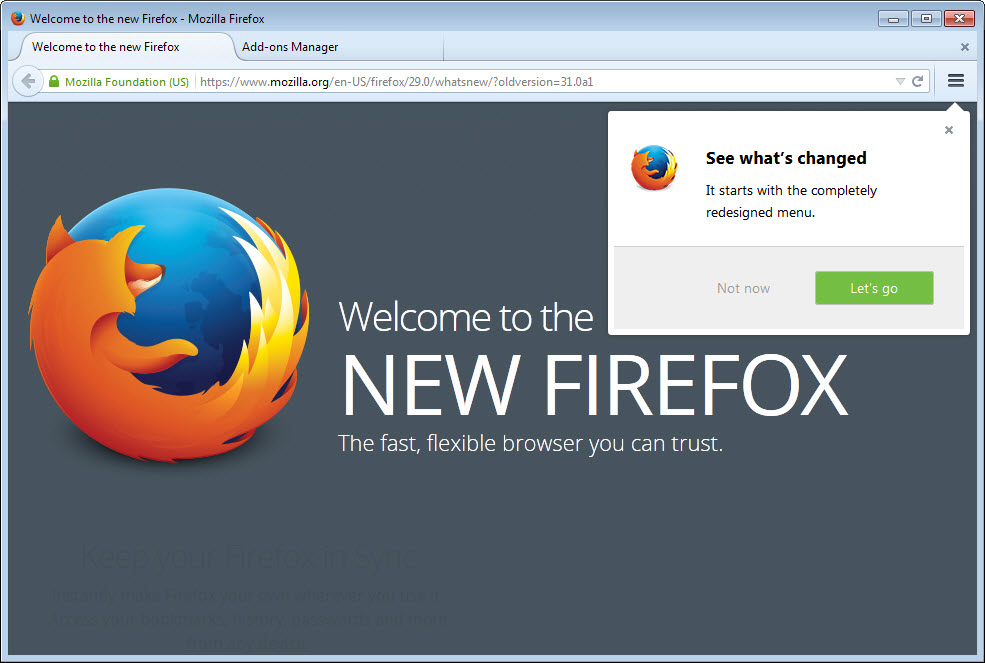Click the green padlock security icon
The width and height of the screenshot is (985, 663).
(x=54, y=82)
